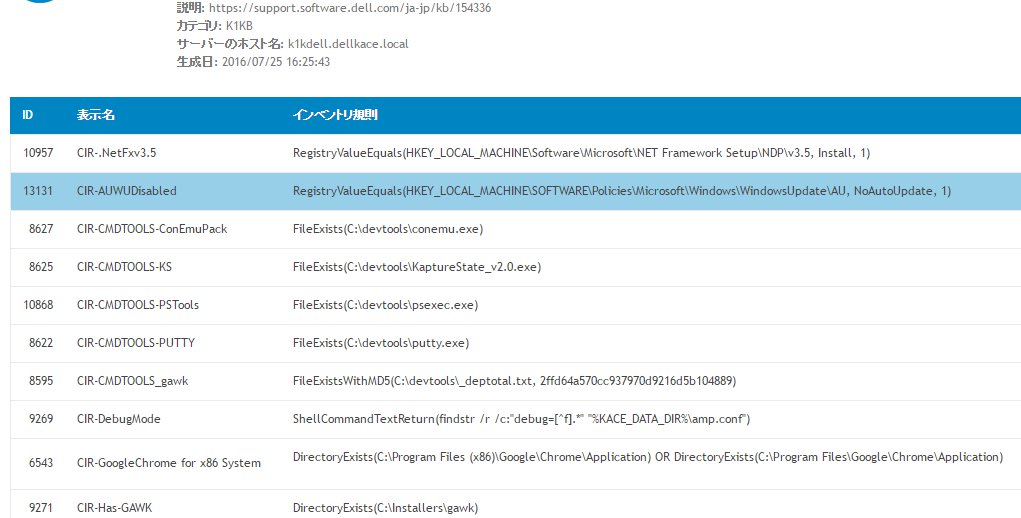Click the KaptureState_v2.0.exe rule

417,267
